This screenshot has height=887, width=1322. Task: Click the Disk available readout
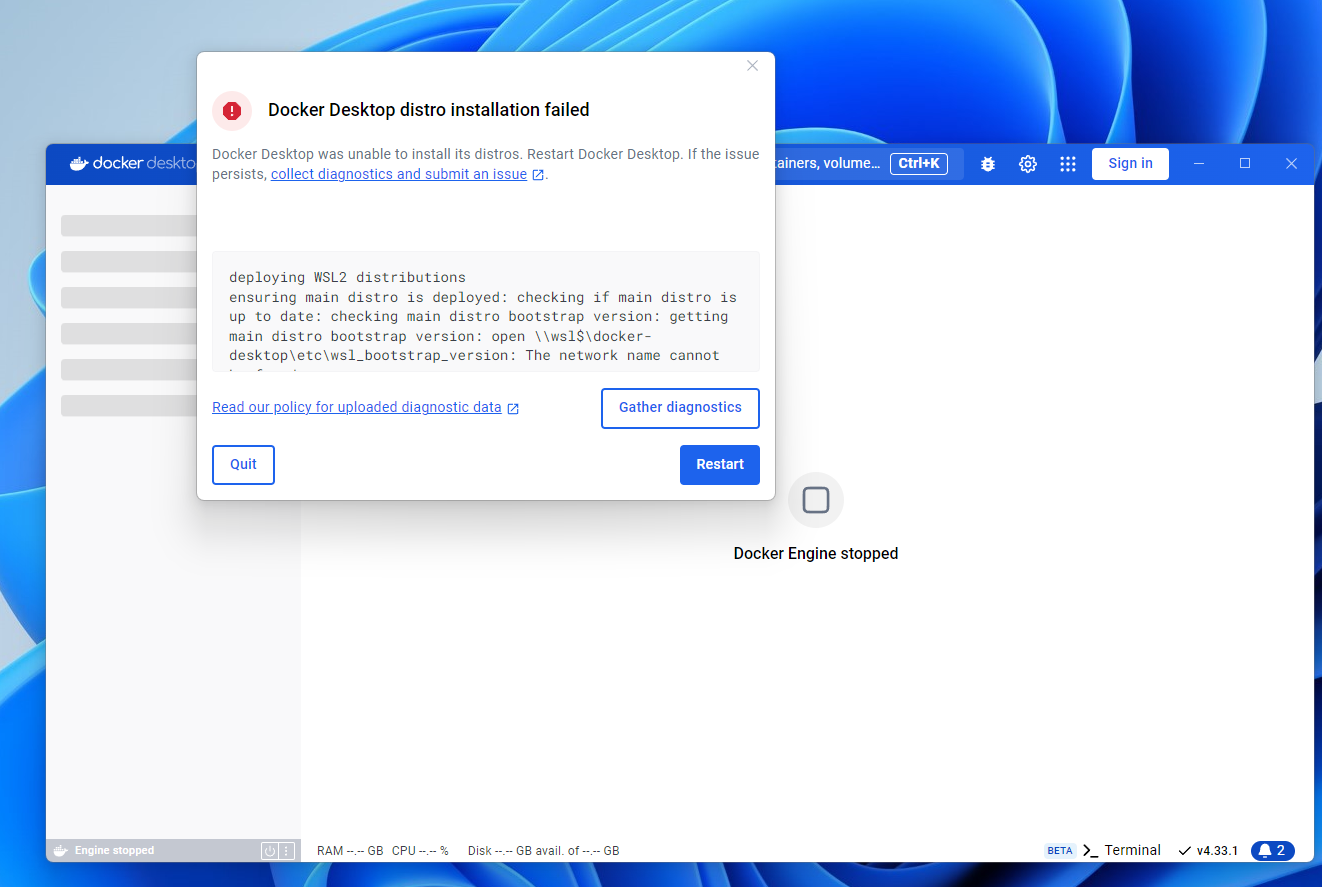(x=543, y=851)
